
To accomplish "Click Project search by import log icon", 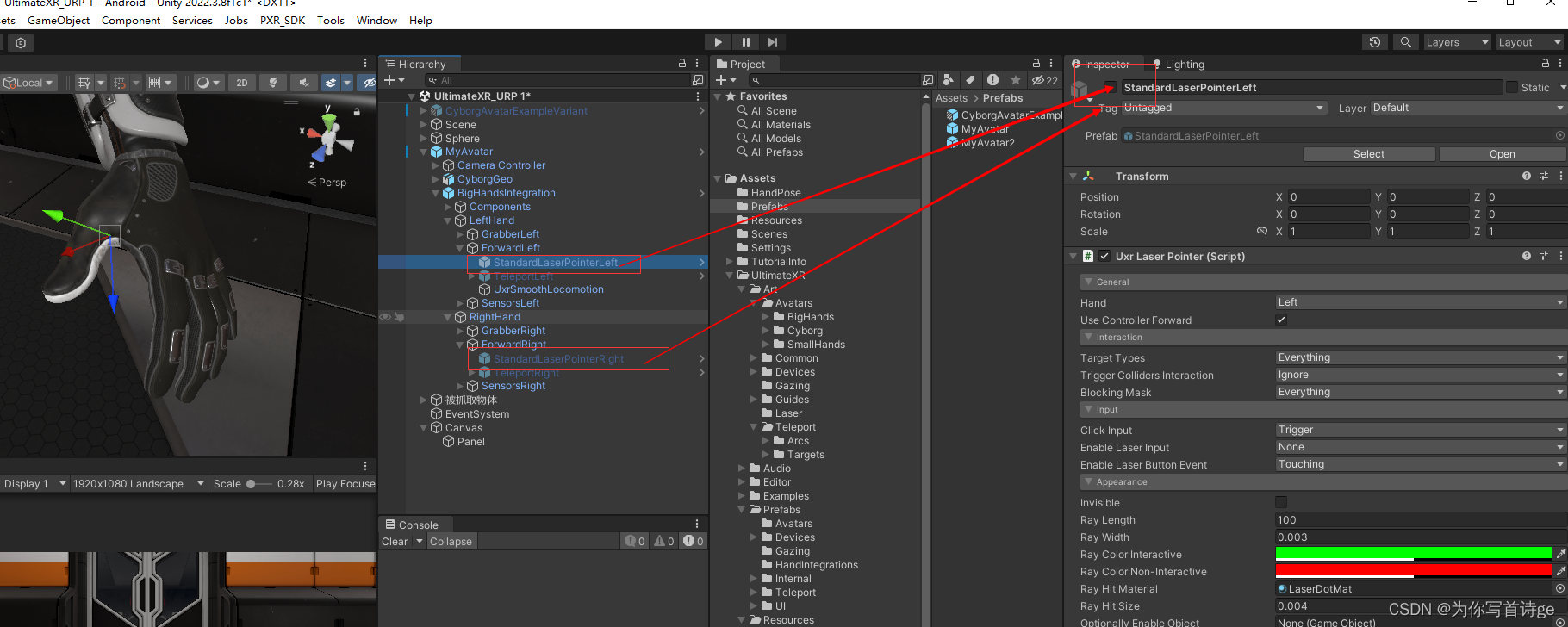I will 992,80.
